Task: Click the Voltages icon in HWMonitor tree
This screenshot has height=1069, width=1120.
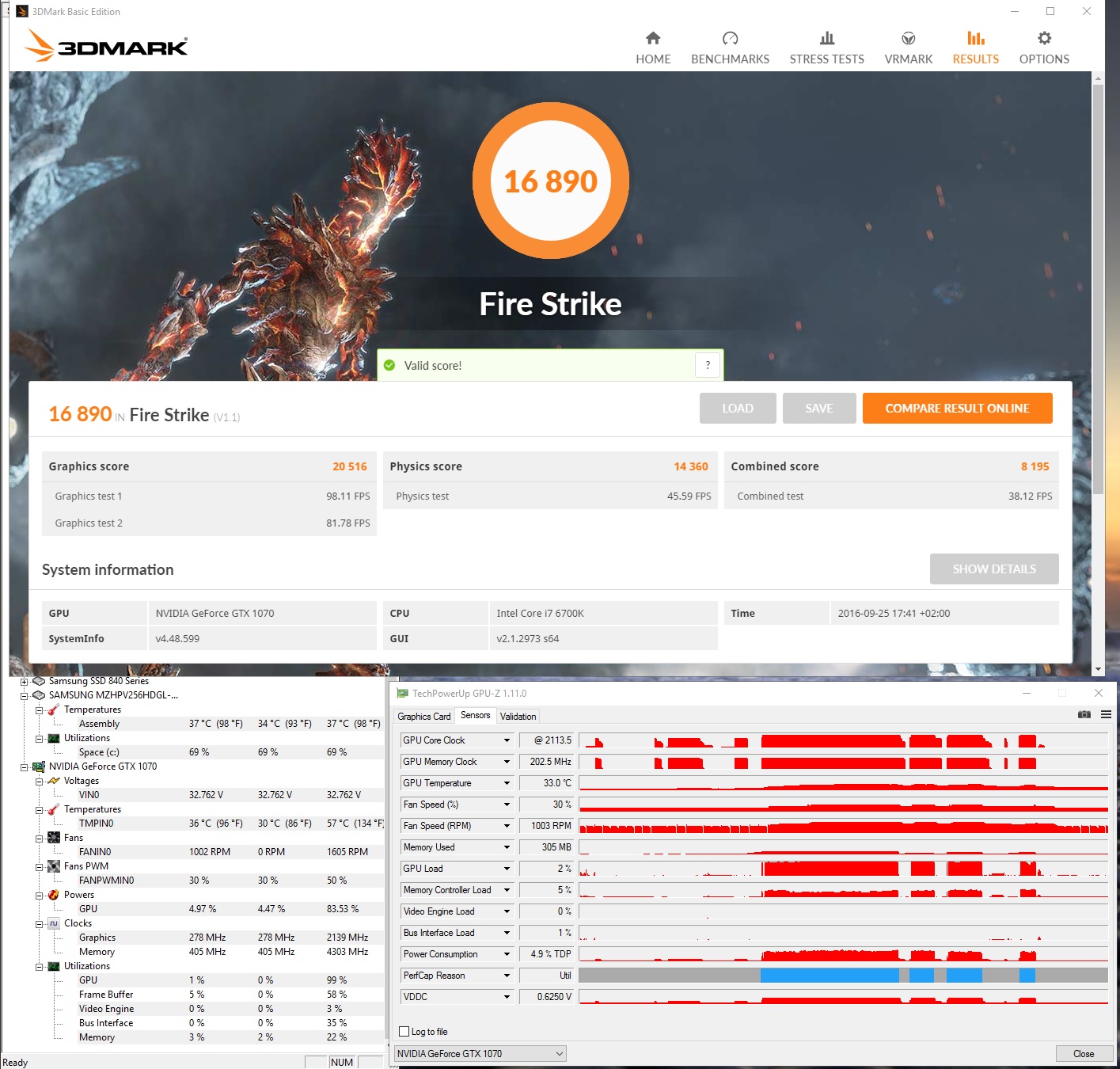Action: pos(54,781)
